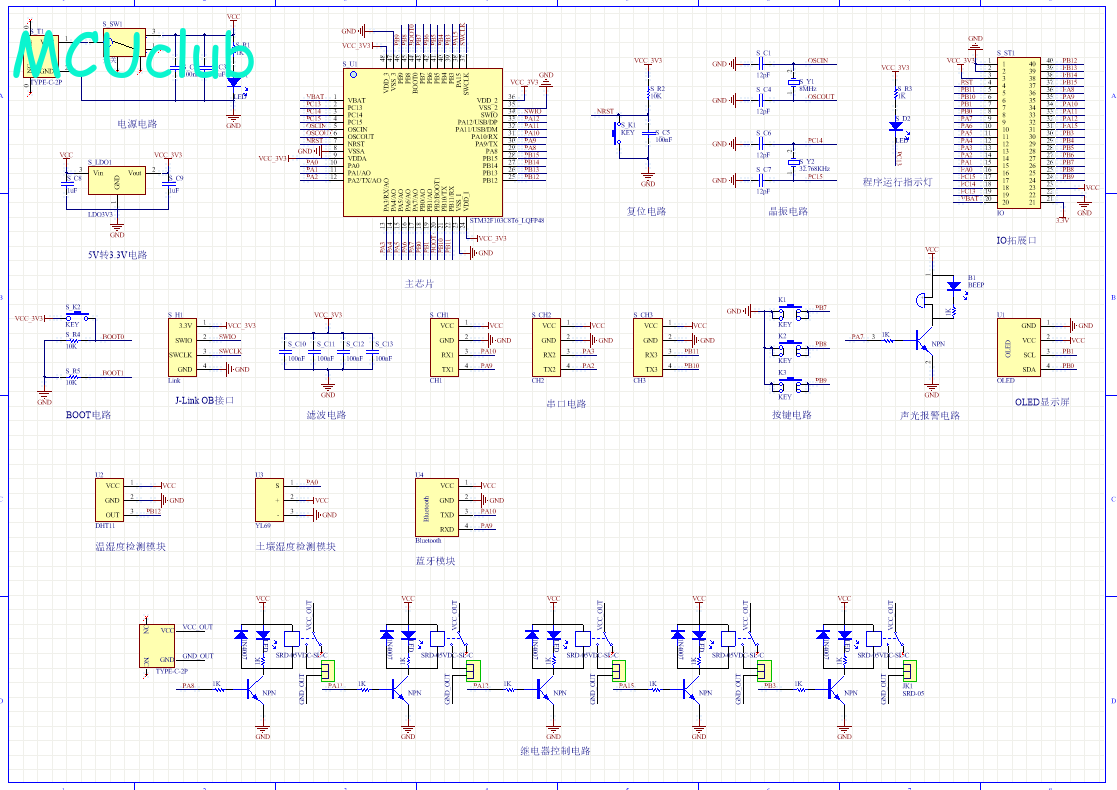
Task: Click the GND_OUT label beside TYPE-C-2P connector
Action: click(x=197, y=656)
